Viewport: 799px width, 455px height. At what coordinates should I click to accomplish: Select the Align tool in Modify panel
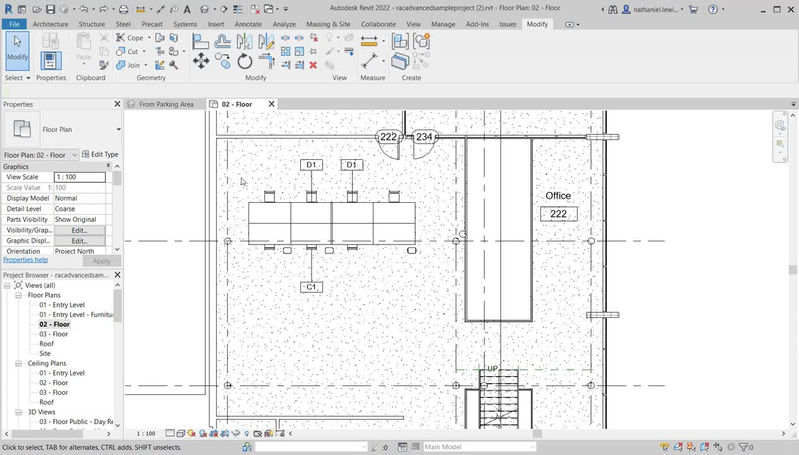(x=201, y=41)
